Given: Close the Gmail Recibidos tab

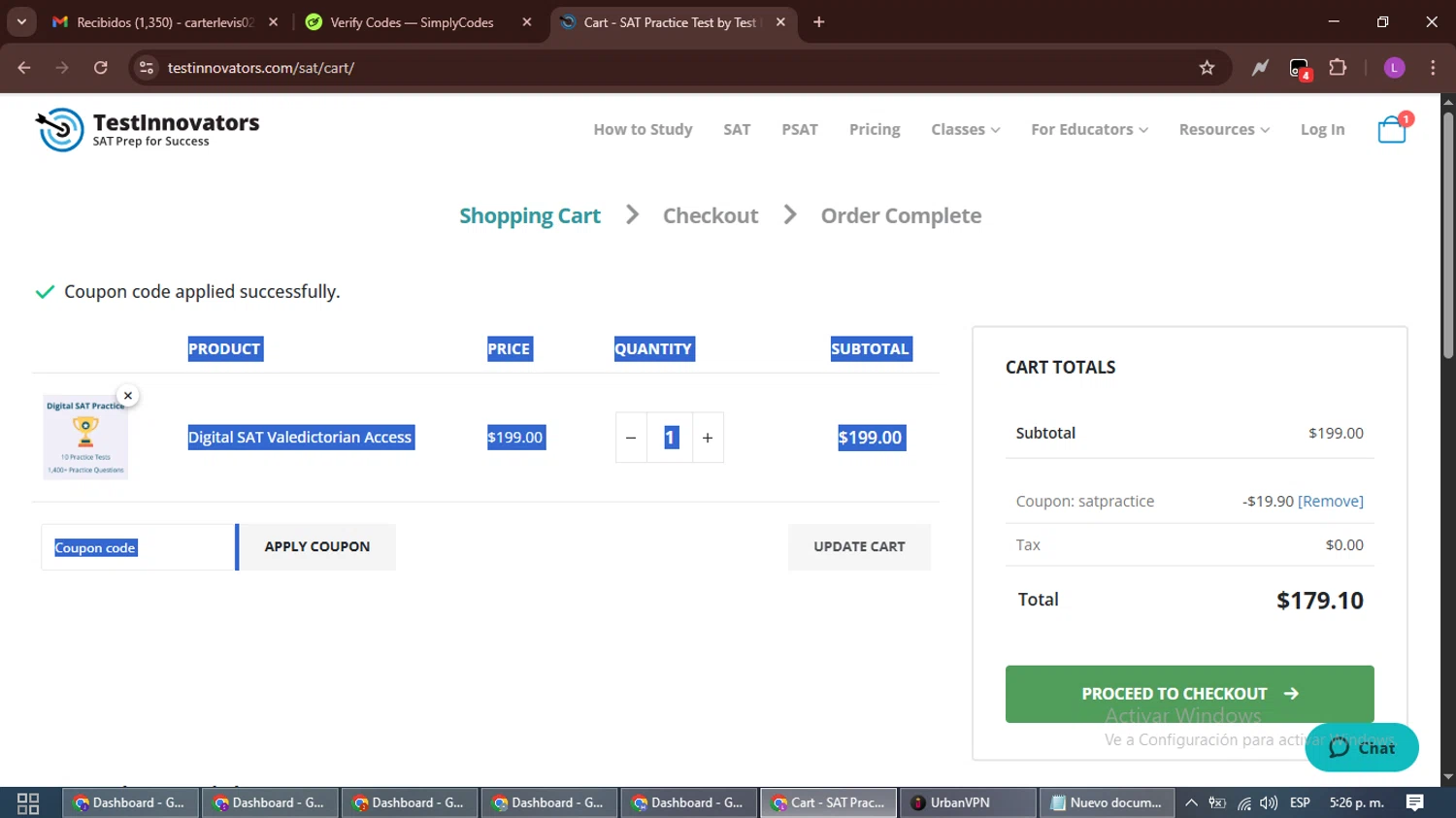Looking at the screenshot, I should click(x=273, y=22).
